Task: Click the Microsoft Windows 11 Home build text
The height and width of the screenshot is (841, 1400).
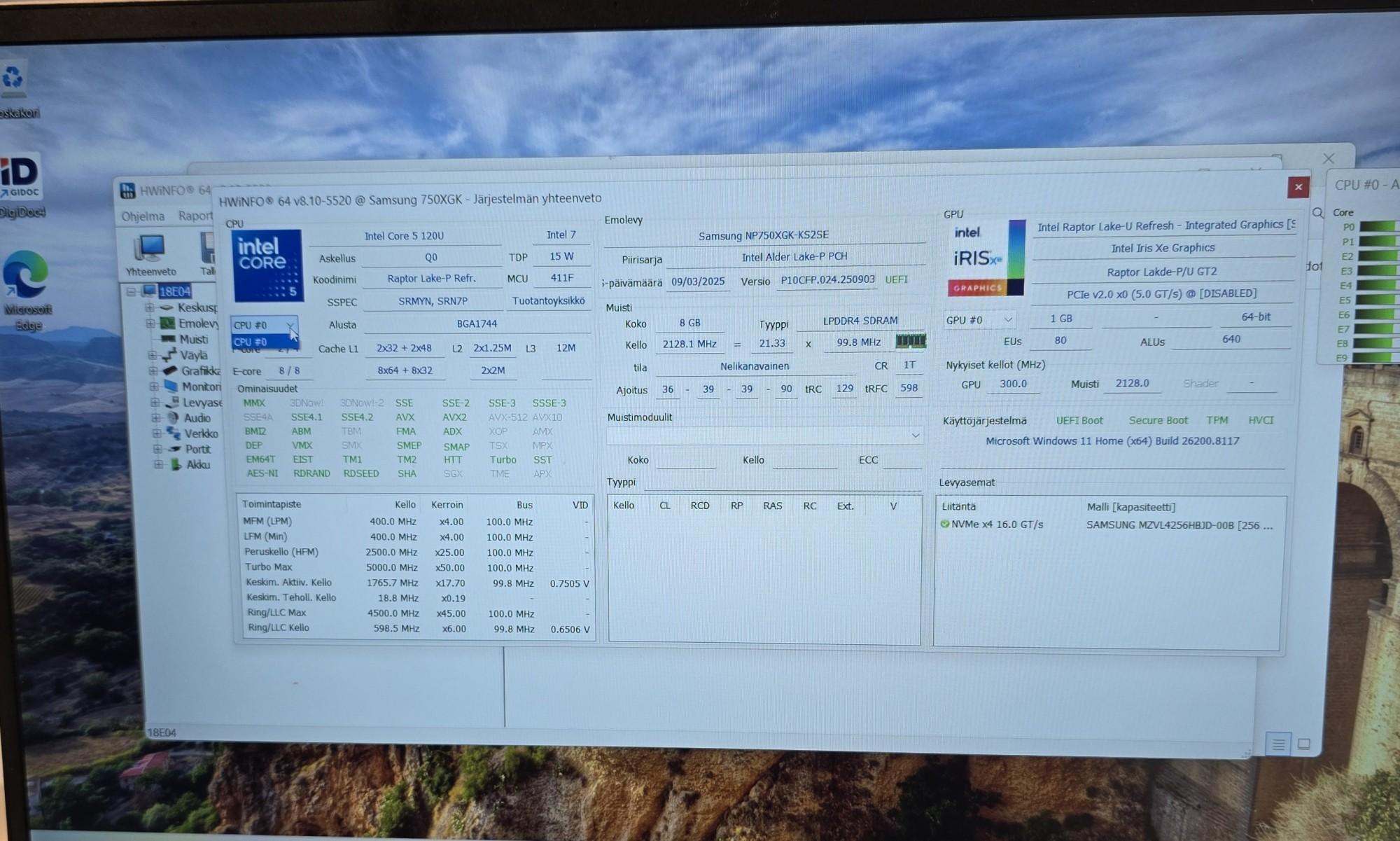Action: (x=1112, y=441)
